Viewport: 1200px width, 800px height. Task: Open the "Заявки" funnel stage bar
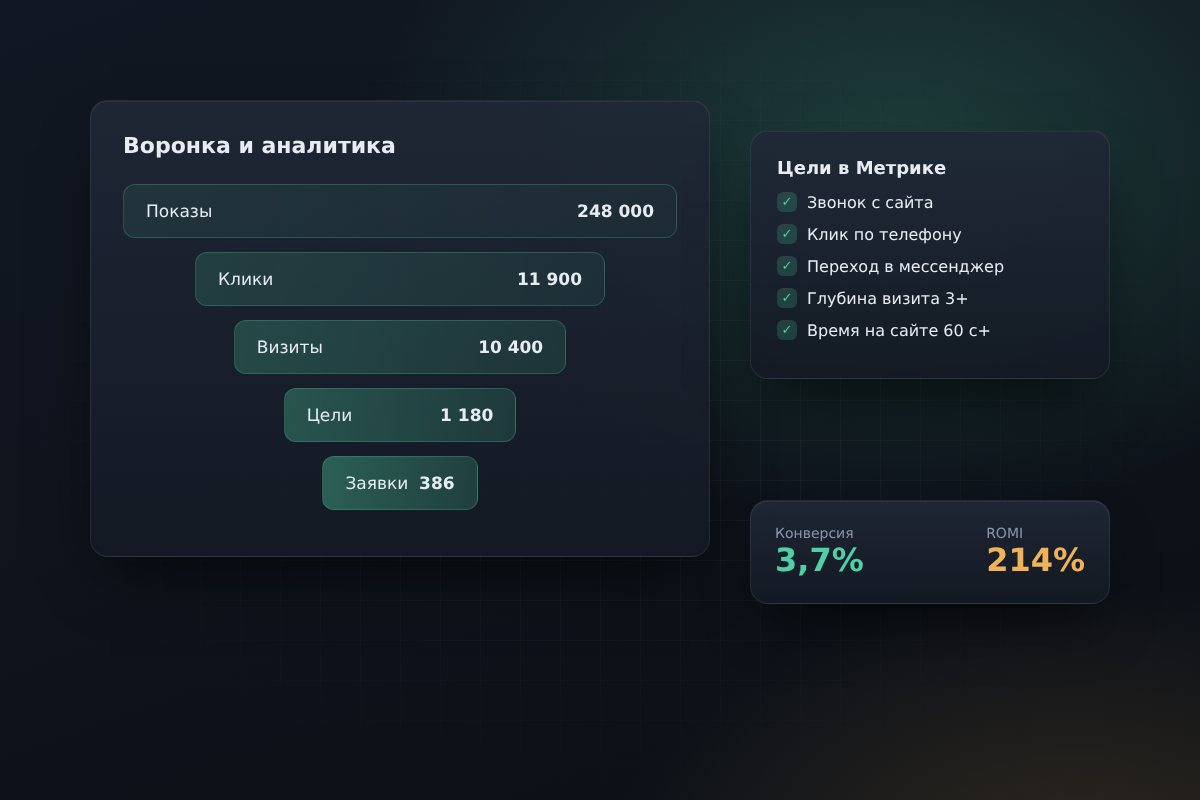(x=400, y=483)
